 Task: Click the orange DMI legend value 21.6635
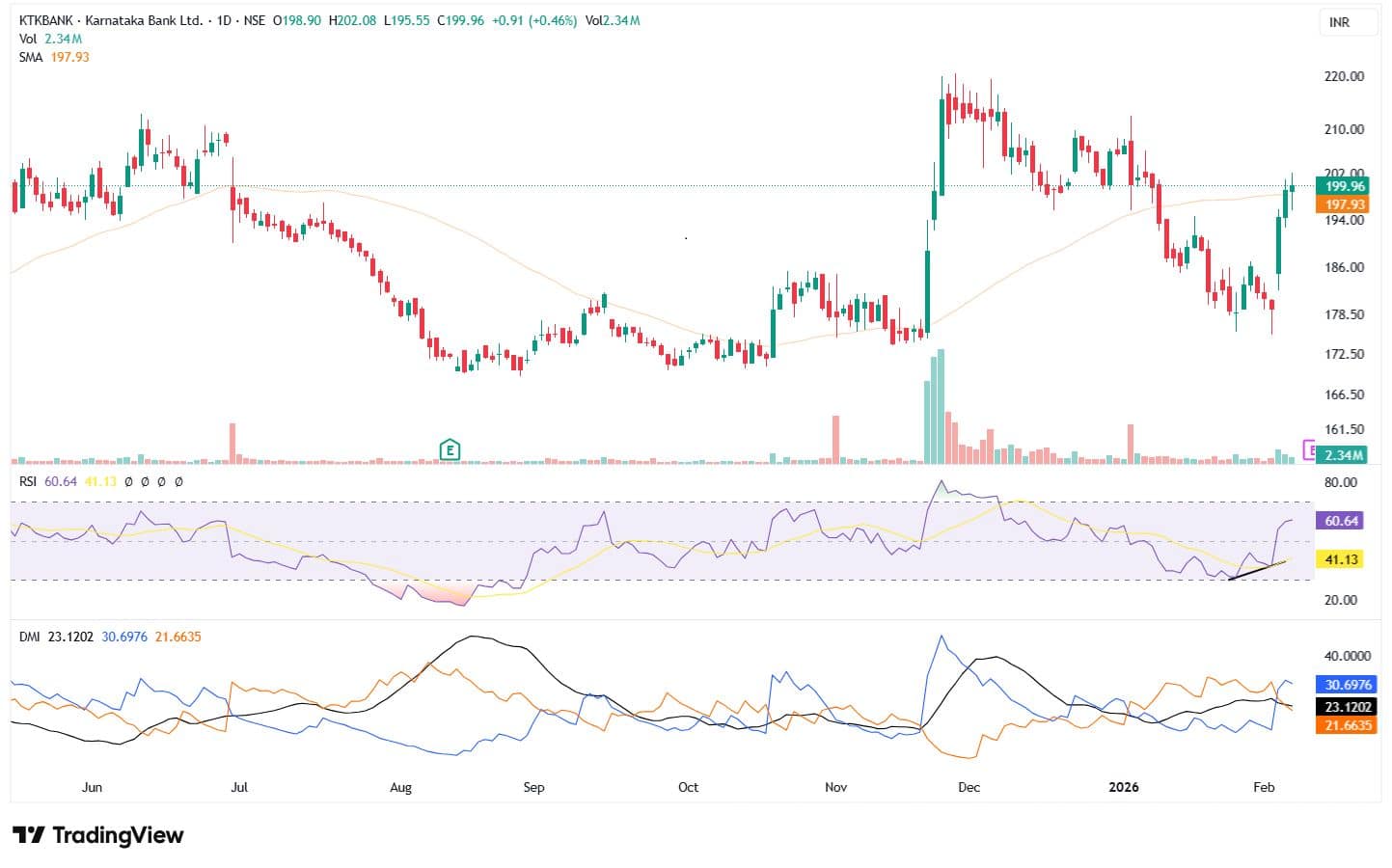point(178,637)
